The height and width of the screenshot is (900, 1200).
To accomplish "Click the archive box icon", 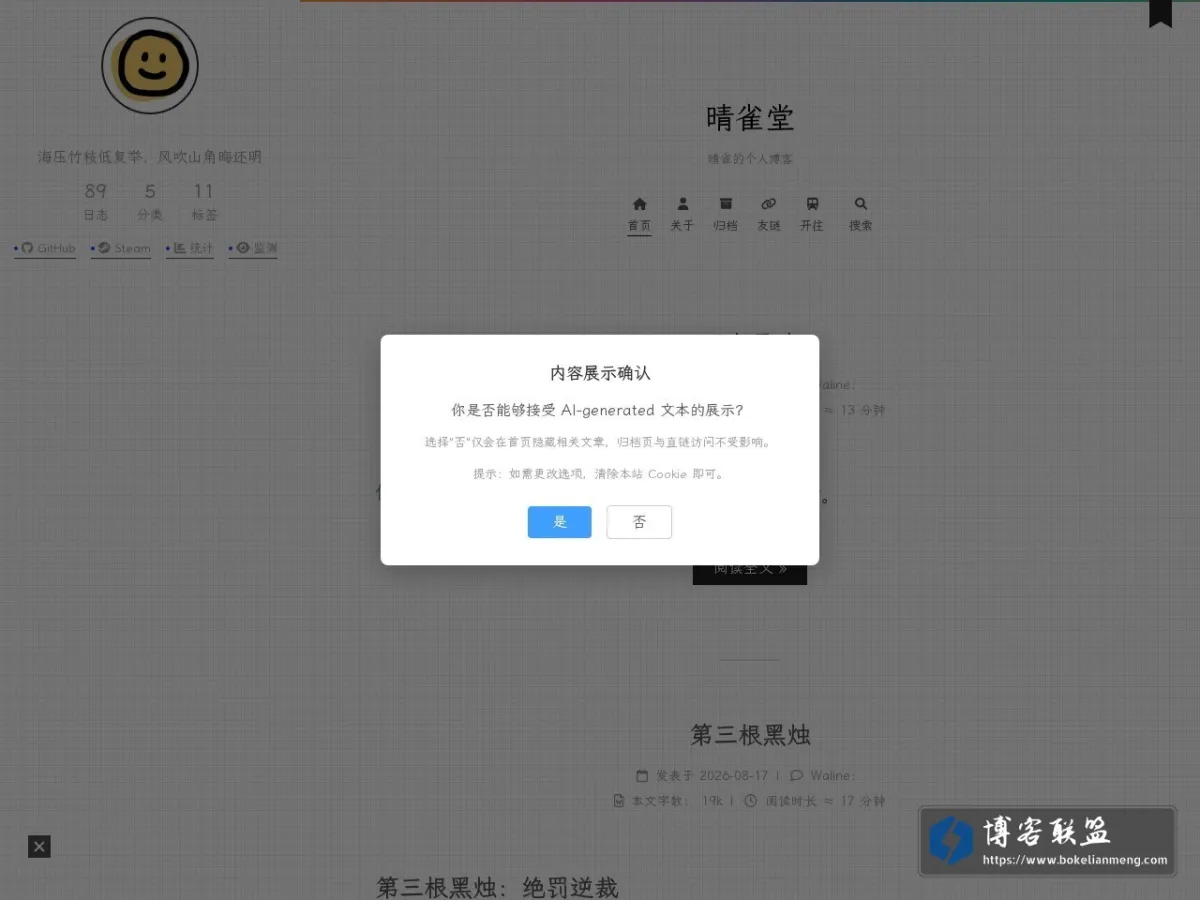I will coord(726,204).
